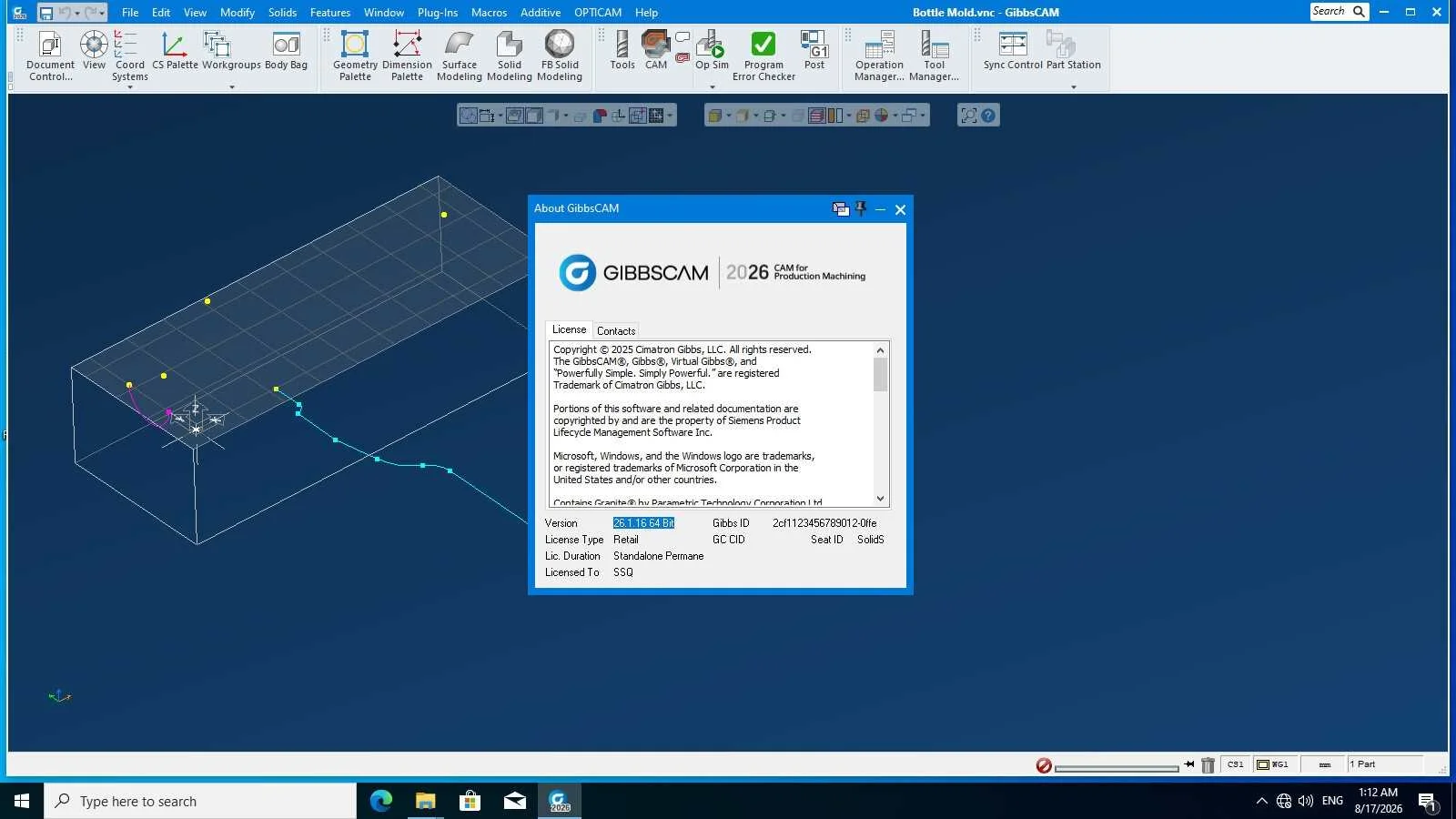This screenshot has height=819, width=1456.
Task: Click the Save icon in title bar
Action: point(45,13)
